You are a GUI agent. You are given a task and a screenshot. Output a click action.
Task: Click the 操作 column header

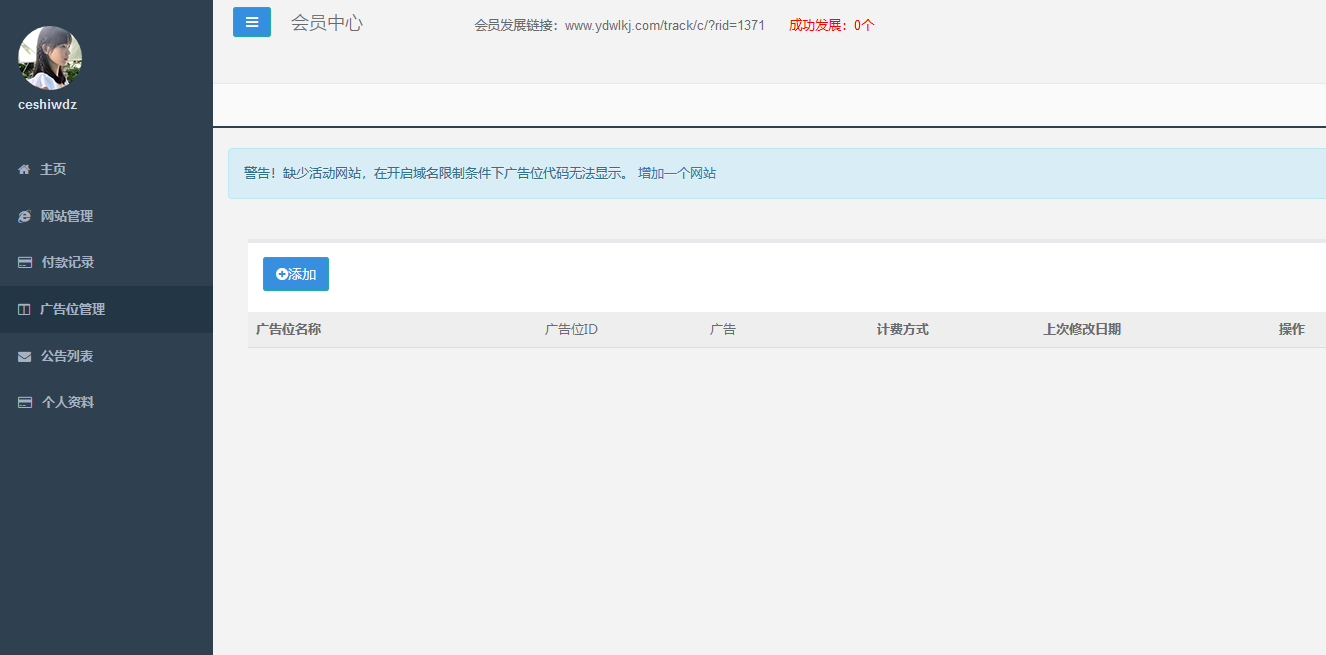click(x=1292, y=329)
